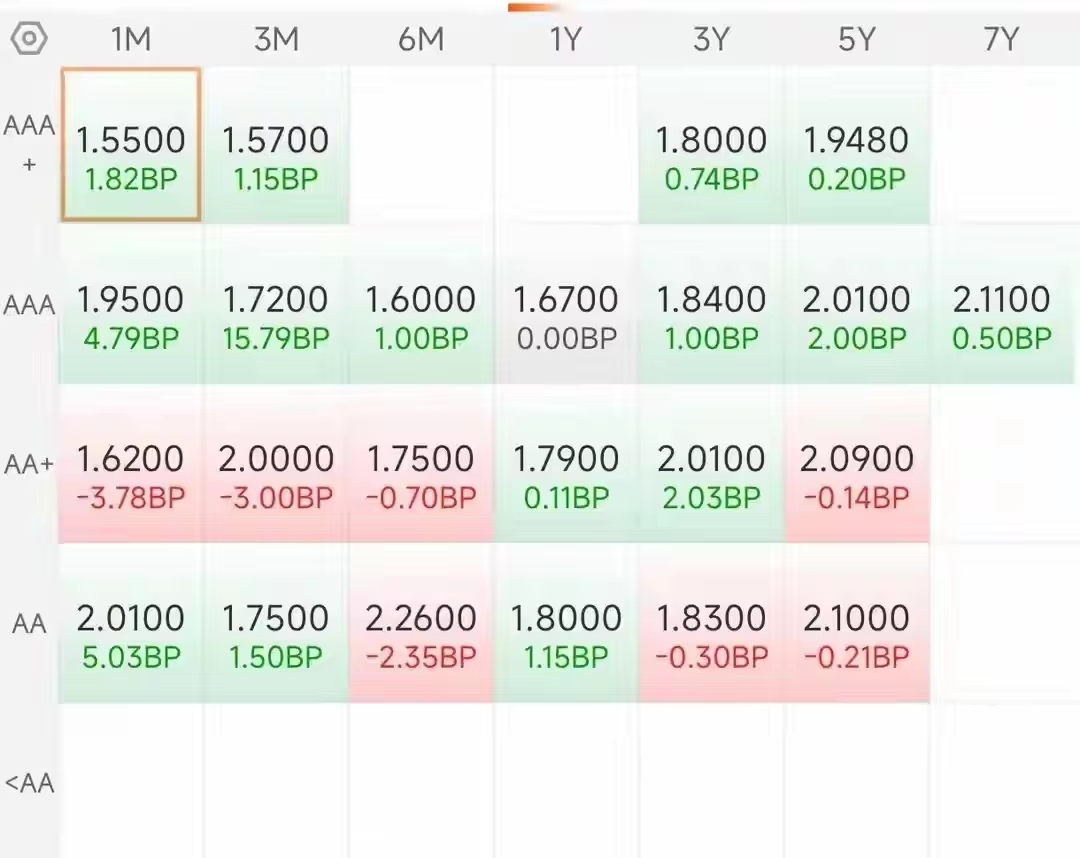Open the AA 6M cell 2.2600
Viewport: 1080px width, 858px height.
tap(421, 624)
